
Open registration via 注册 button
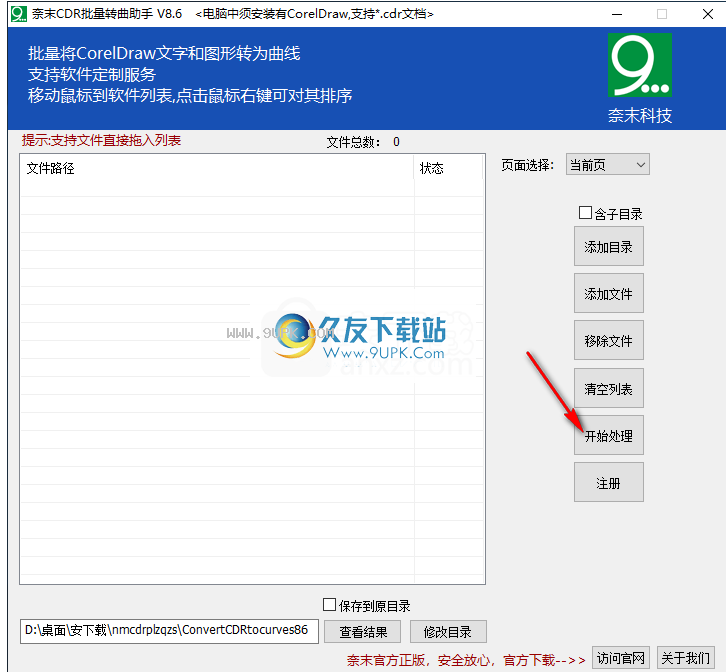click(x=608, y=483)
